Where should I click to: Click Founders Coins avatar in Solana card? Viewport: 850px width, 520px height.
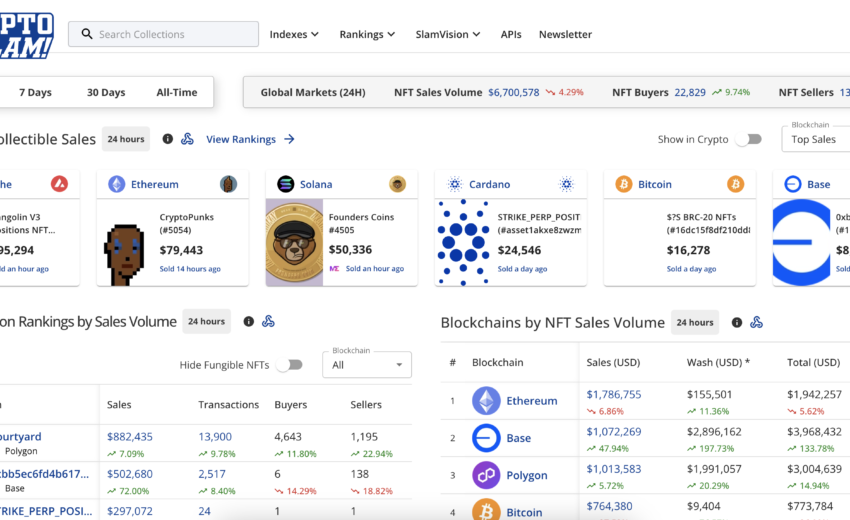pyautogui.click(x=397, y=184)
